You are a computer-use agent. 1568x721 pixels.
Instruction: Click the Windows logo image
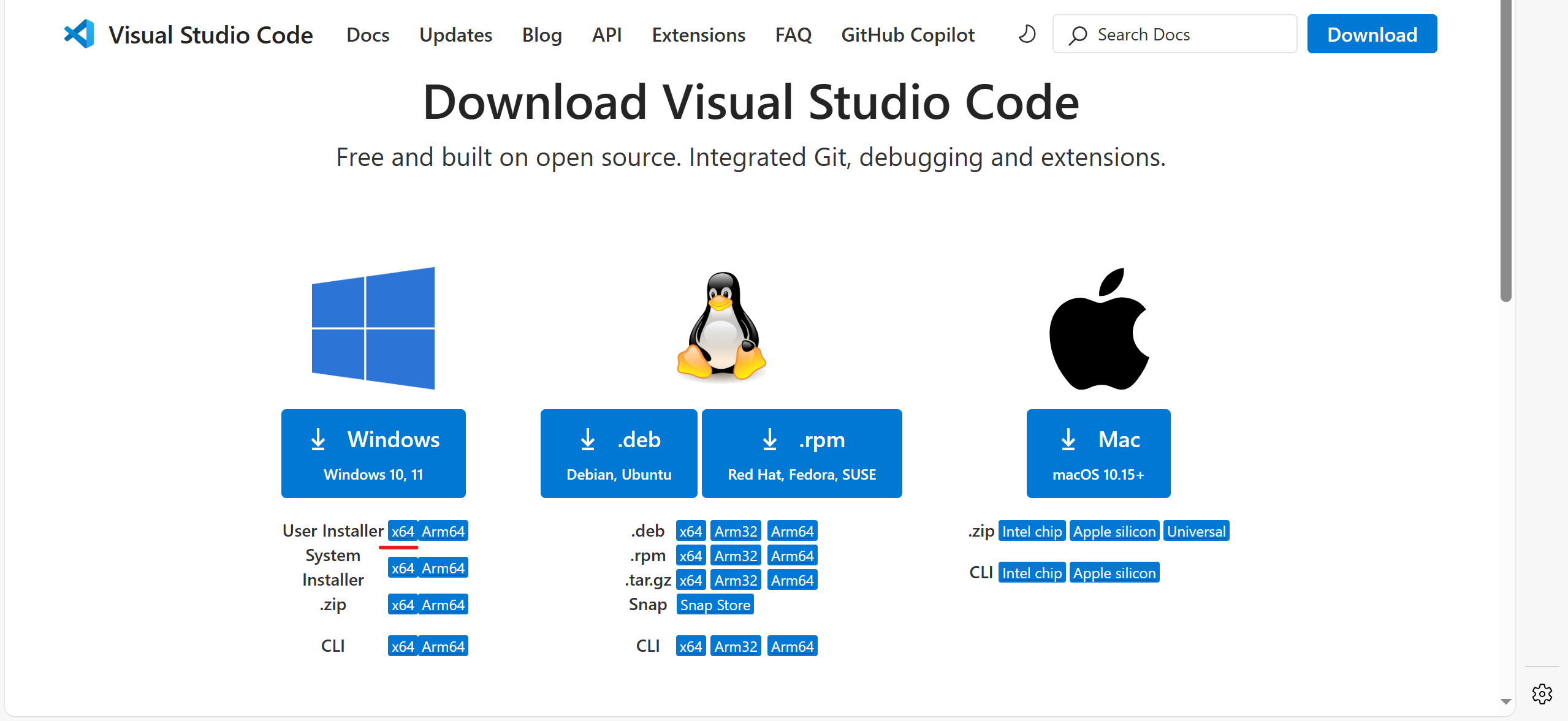[x=373, y=328]
